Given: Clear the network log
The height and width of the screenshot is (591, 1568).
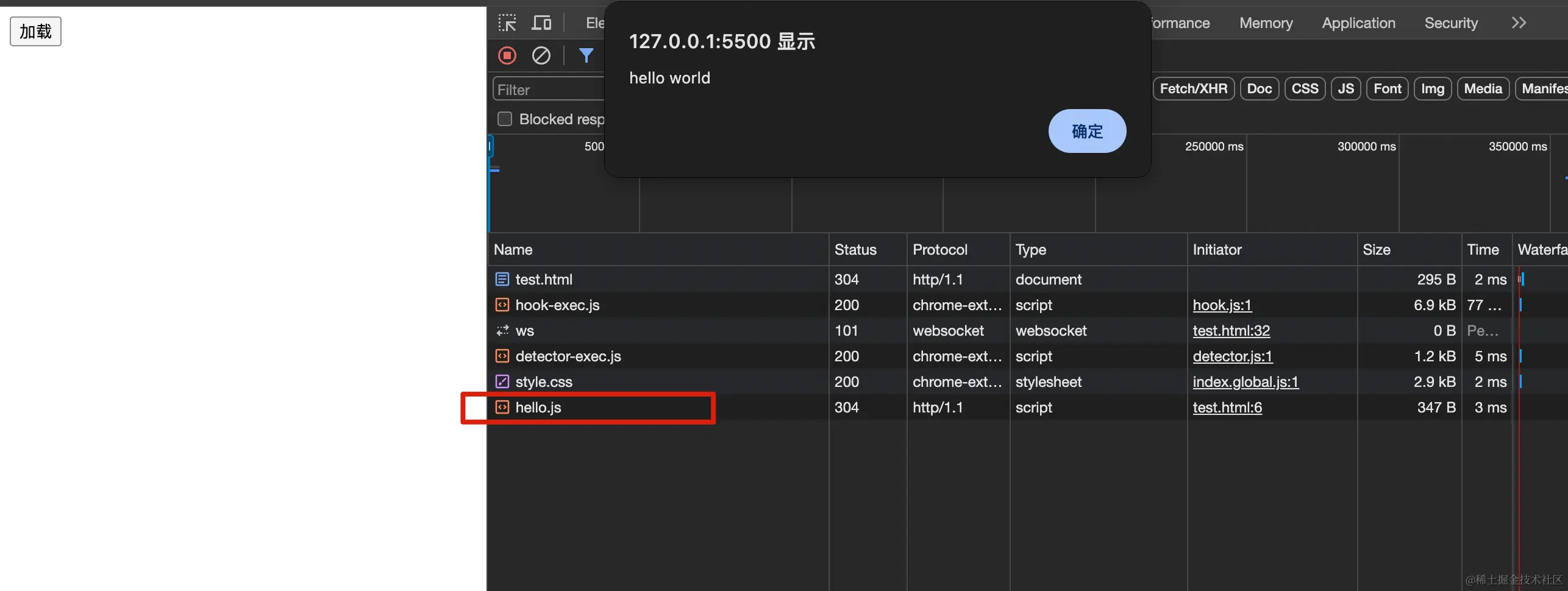Looking at the screenshot, I should 541,55.
